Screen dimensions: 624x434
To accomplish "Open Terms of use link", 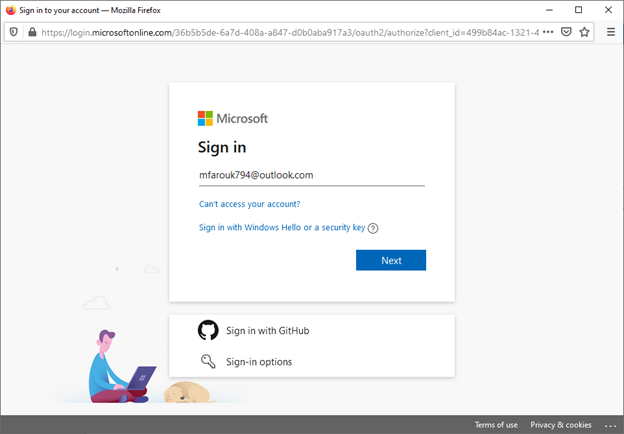I will [x=496, y=425].
